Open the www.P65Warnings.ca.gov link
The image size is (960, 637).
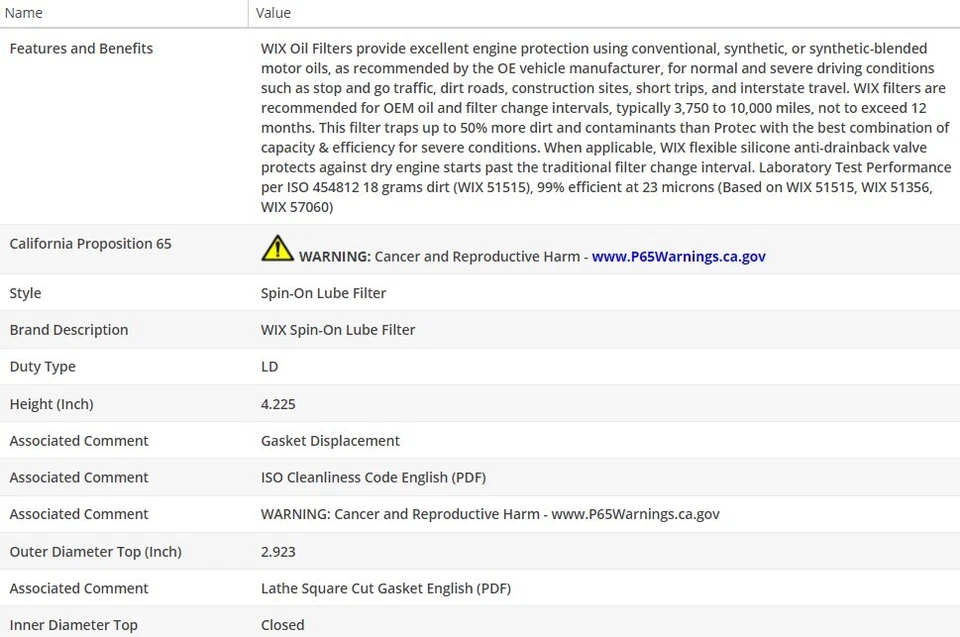[x=678, y=256]
